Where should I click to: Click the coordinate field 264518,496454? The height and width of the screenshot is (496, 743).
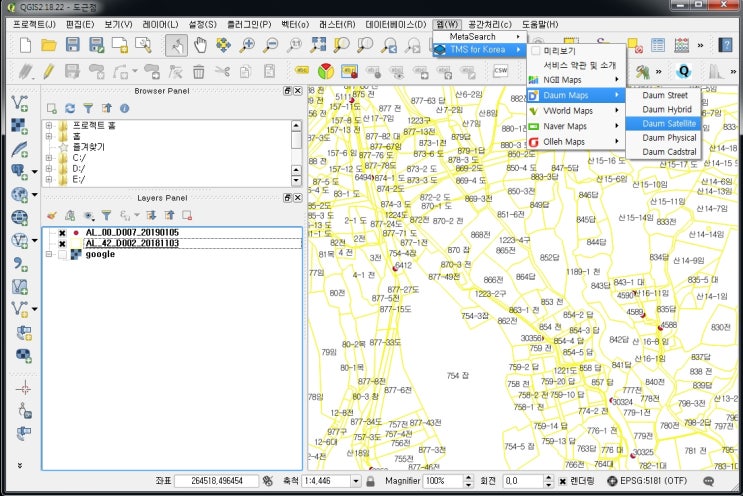click(x=217, y=481)
